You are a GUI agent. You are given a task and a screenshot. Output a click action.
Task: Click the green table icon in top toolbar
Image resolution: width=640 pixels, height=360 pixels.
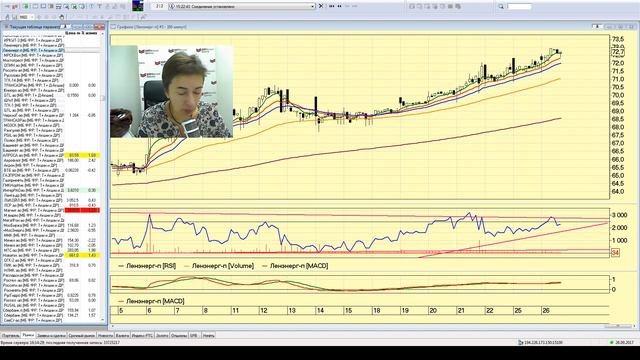point(26,7)
